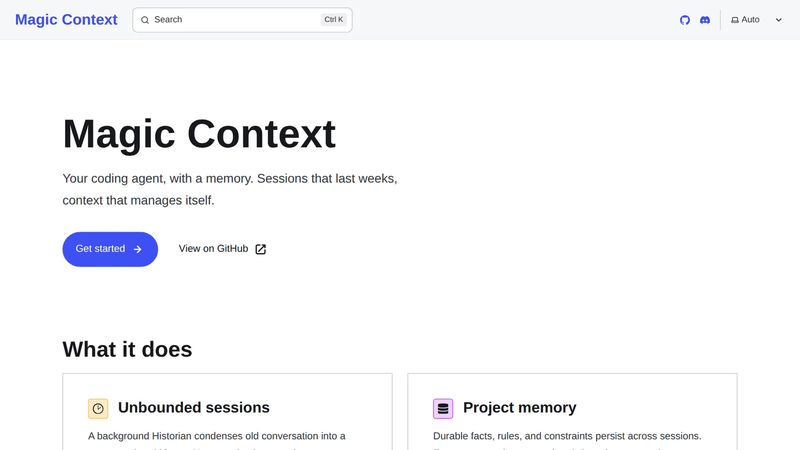Open the GitHub icon link in header
Image resolution: width=800 pixels, height=450 pixels.
(685, 20)
